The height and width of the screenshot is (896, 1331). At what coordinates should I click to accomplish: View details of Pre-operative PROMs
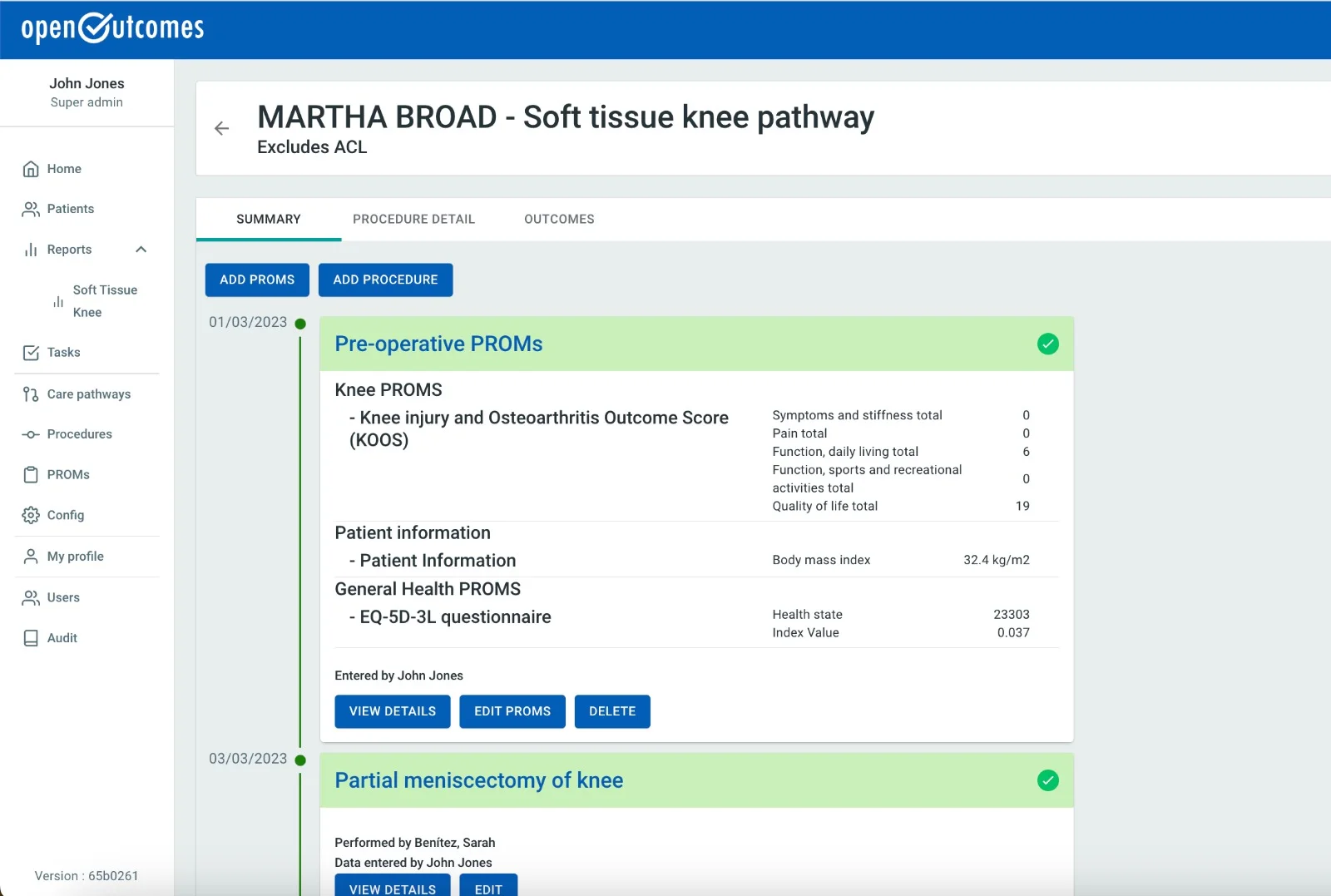(393, 711)
